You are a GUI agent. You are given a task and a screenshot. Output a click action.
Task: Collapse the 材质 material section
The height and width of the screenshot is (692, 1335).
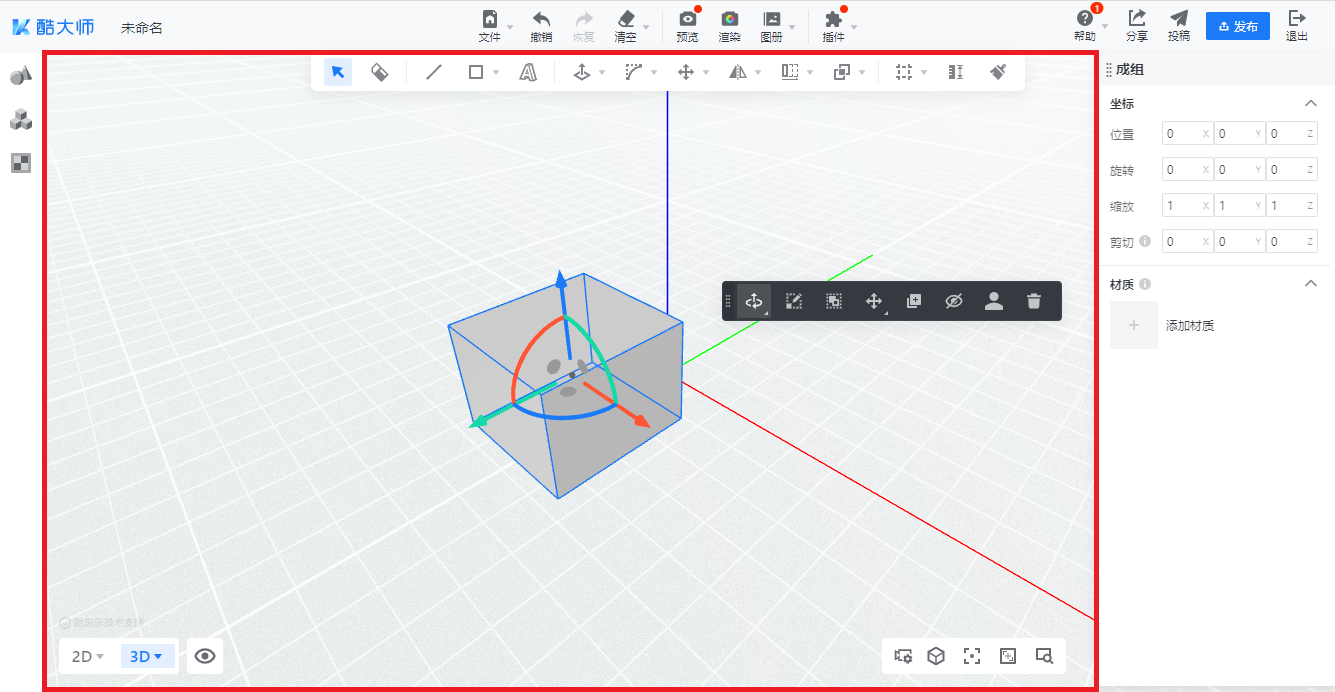click(1311, 284)
